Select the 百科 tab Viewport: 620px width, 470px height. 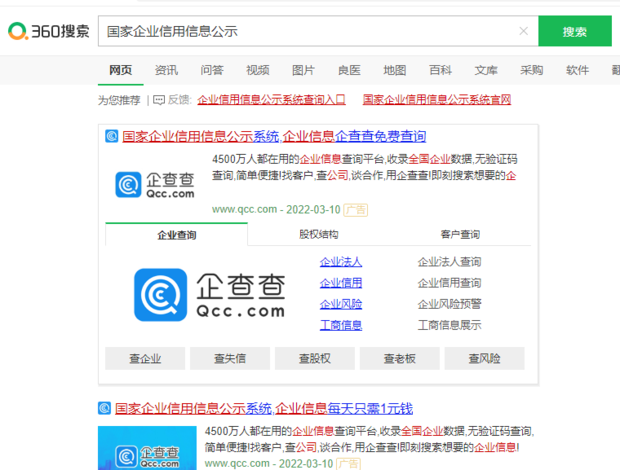[440, 70]
